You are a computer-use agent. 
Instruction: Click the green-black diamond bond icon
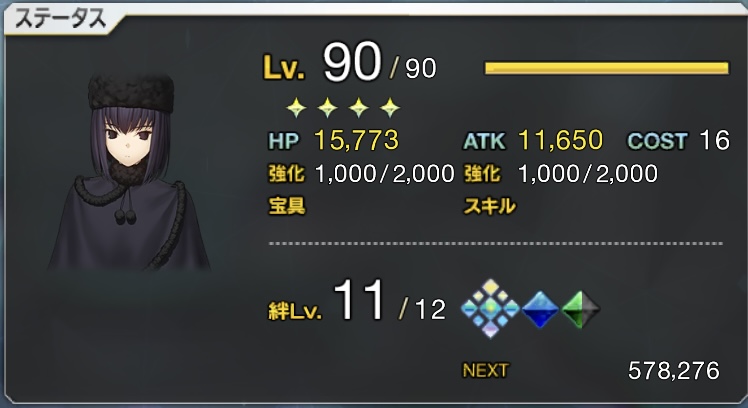coord(581,309)
